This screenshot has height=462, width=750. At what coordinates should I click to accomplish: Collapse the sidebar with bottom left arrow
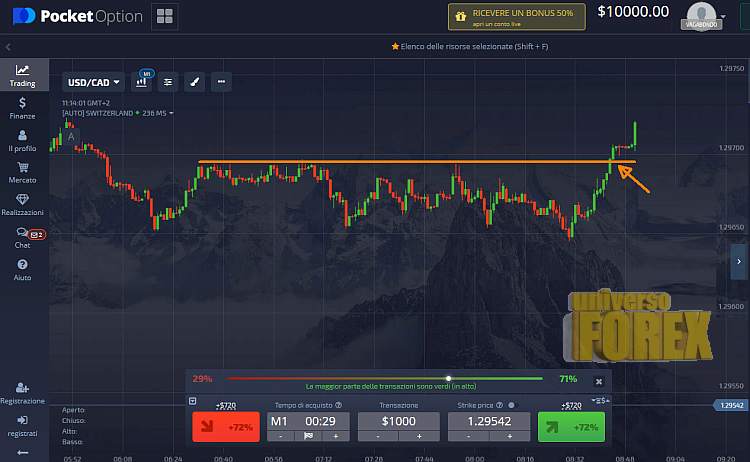click(22, 452)
